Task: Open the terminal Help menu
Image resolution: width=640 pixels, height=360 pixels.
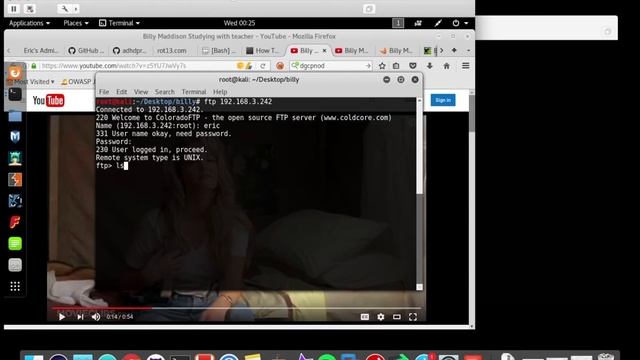Action: tap(220, 92)
